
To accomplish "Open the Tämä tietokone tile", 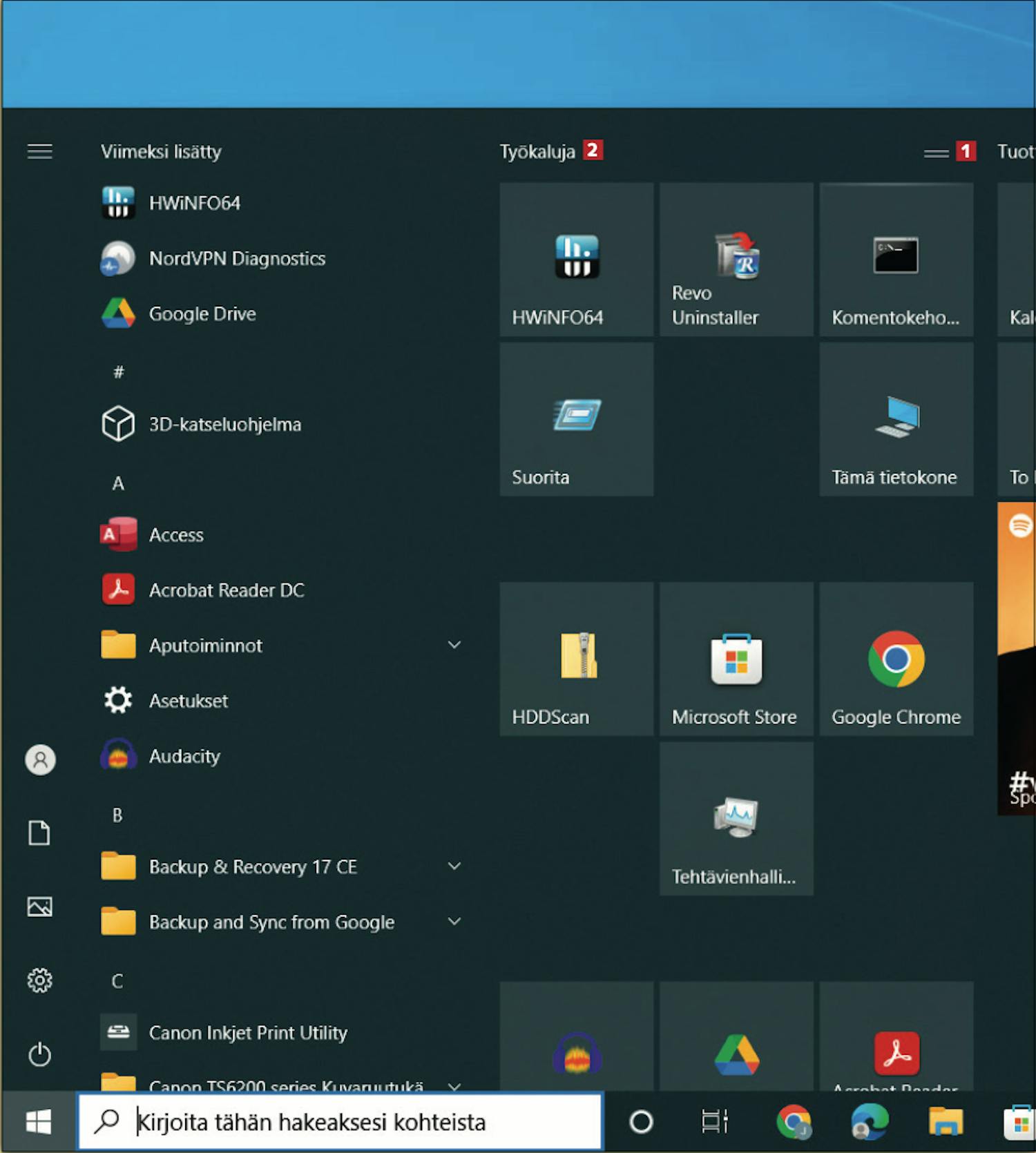I will [x=896, y=419].
